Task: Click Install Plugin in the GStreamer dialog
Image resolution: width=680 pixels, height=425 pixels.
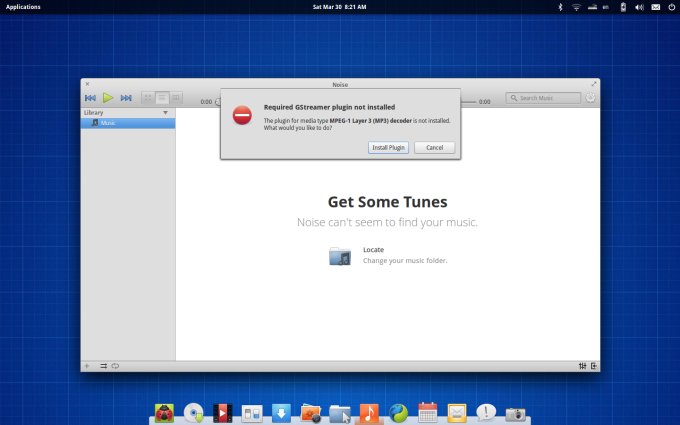Action: (x=388, y=147)
